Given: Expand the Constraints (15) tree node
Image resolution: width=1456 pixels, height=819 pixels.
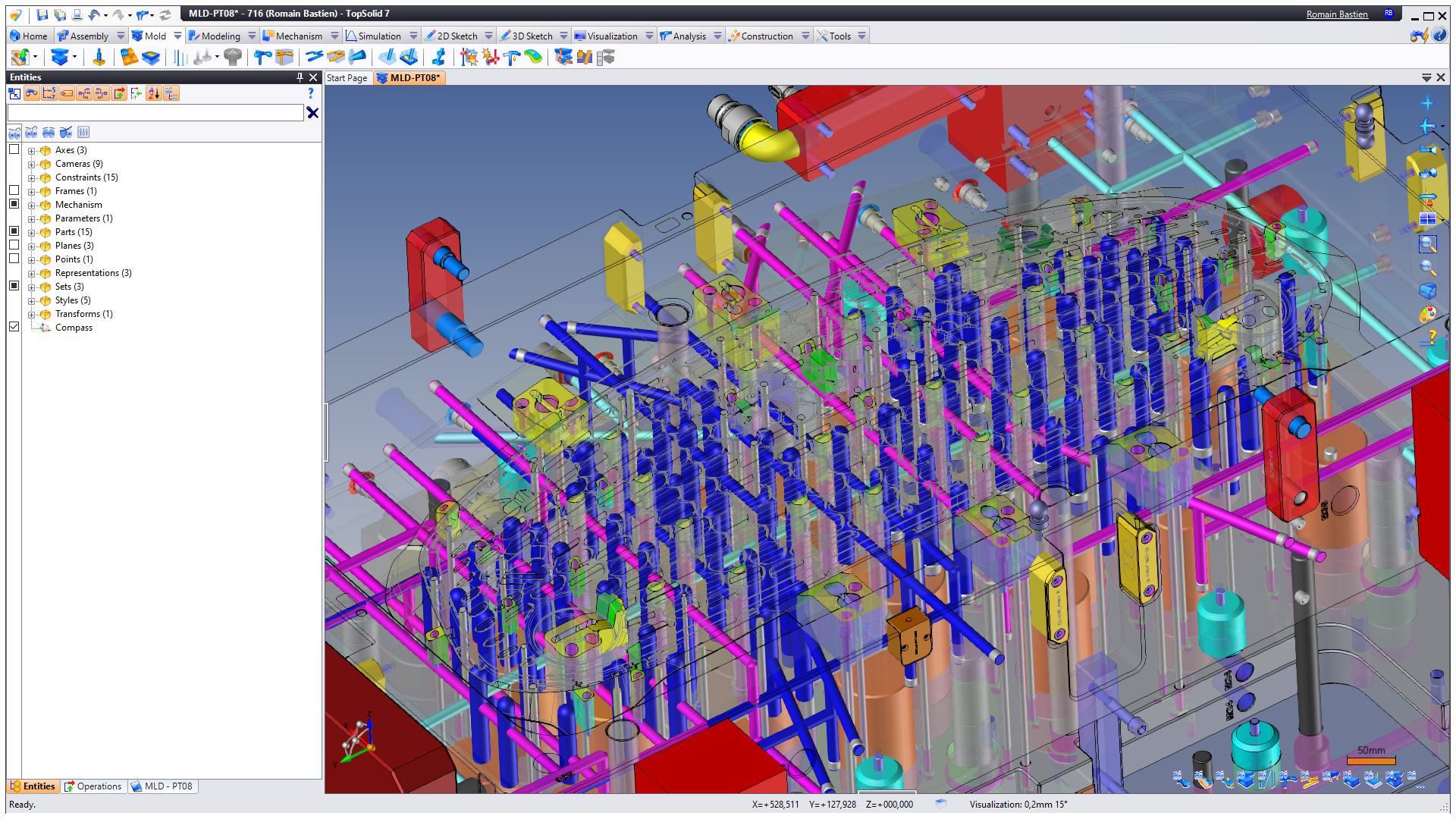Looking at the screenshot, I should point(32,177).
